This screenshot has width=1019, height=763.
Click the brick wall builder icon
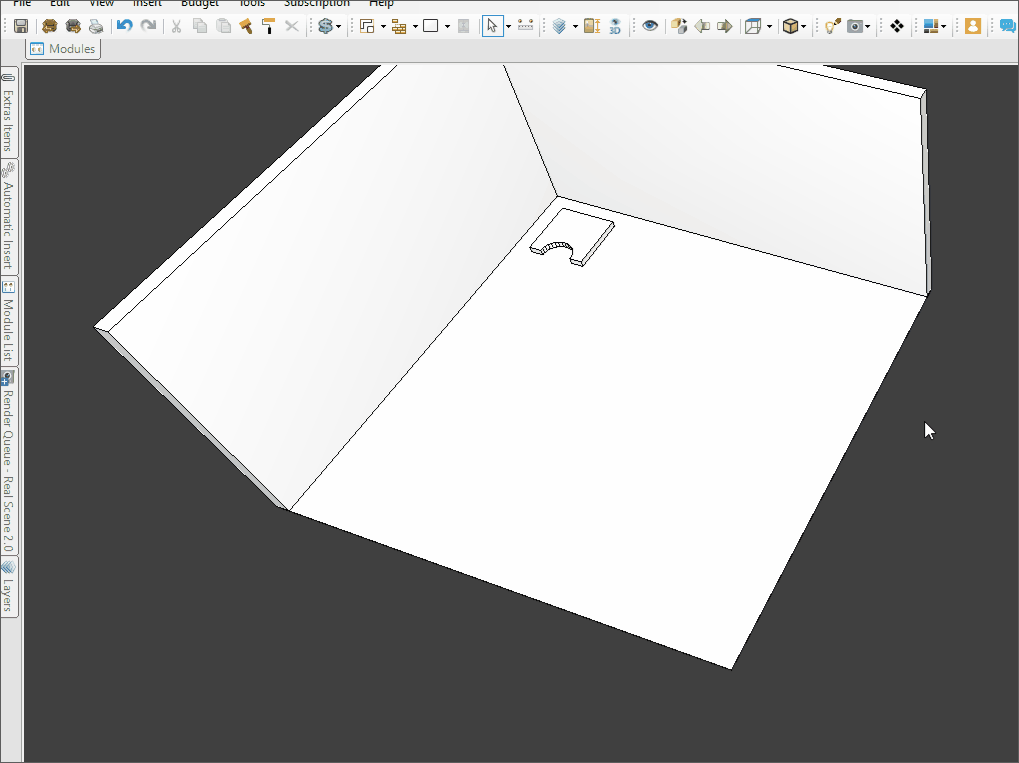pos(399,26)
